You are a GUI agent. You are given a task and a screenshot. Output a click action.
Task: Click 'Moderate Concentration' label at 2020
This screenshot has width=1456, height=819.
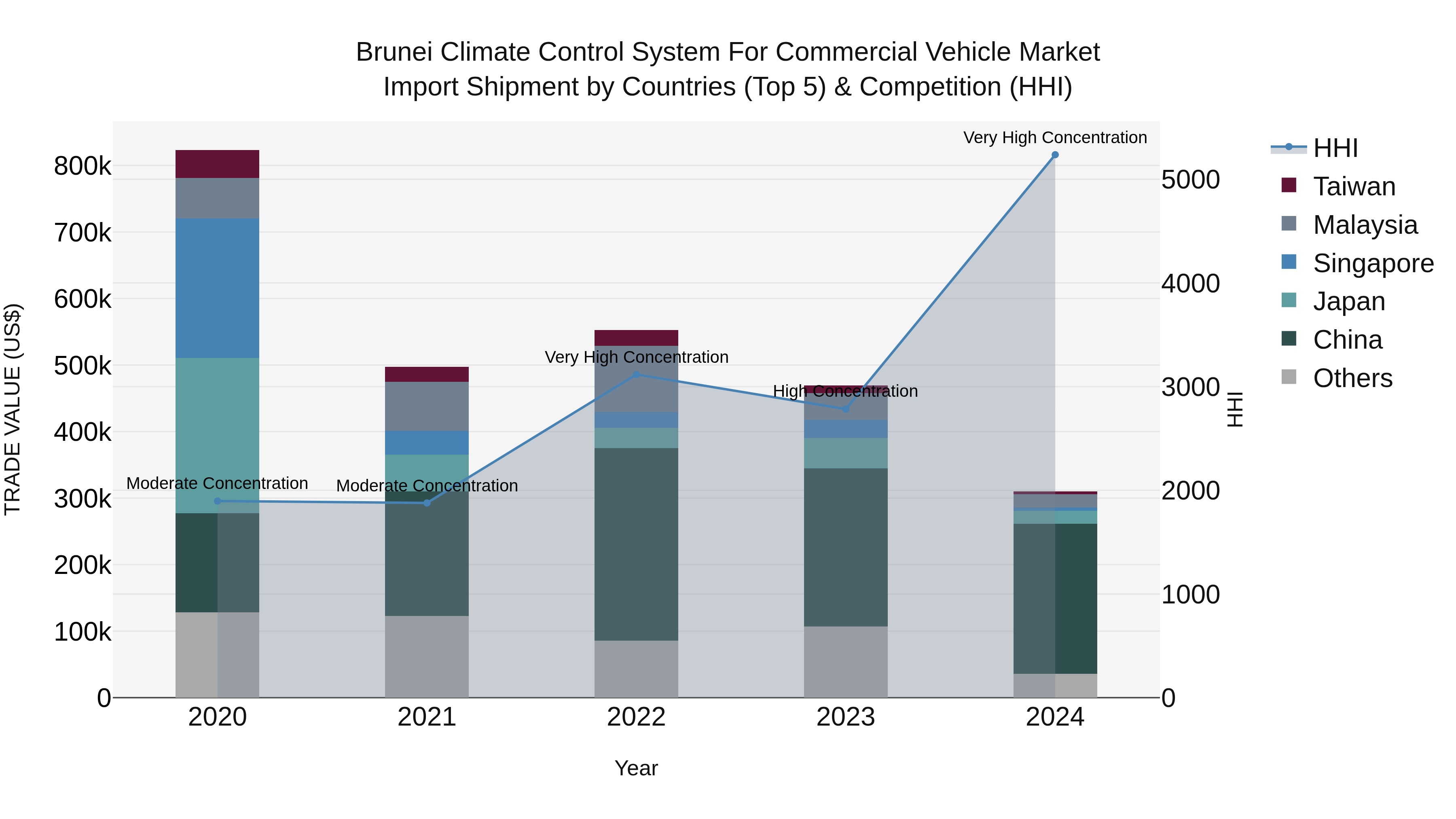pos(217,483)
